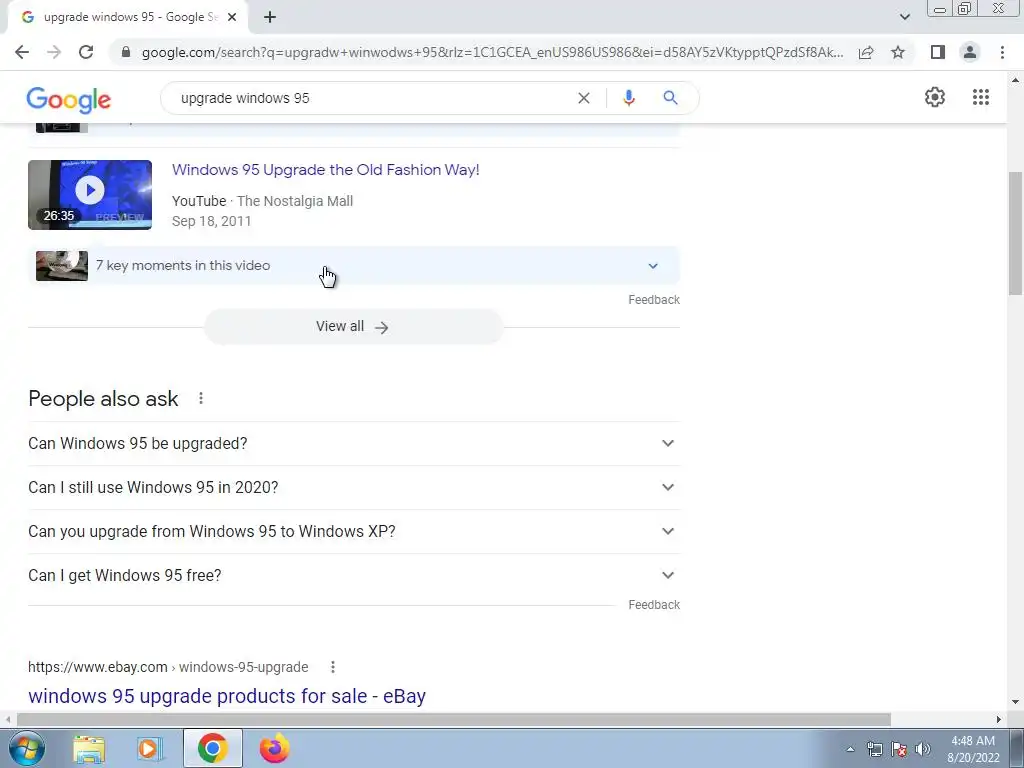This screenshot has width=1024, height=768.
Task: Click the View all videos button
Action: (x=353, y=327)
